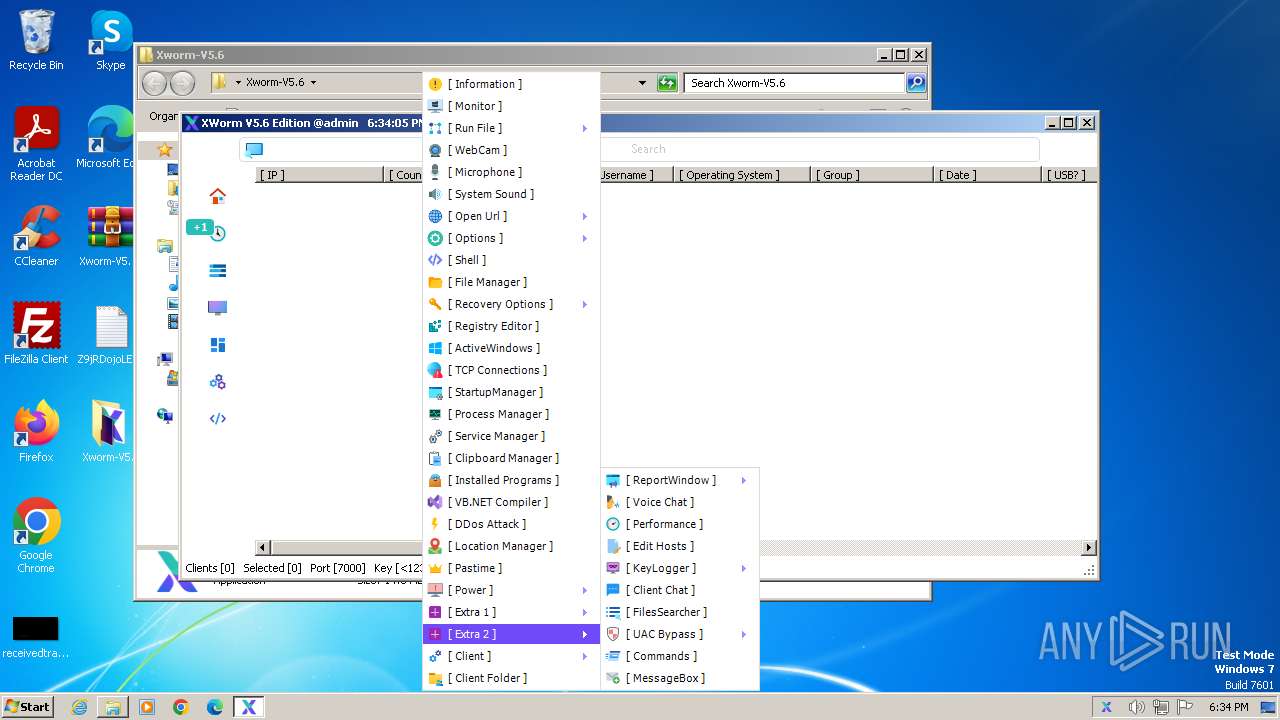
Task: Click the Edit Hosts icon
Action: click(613, 546)
